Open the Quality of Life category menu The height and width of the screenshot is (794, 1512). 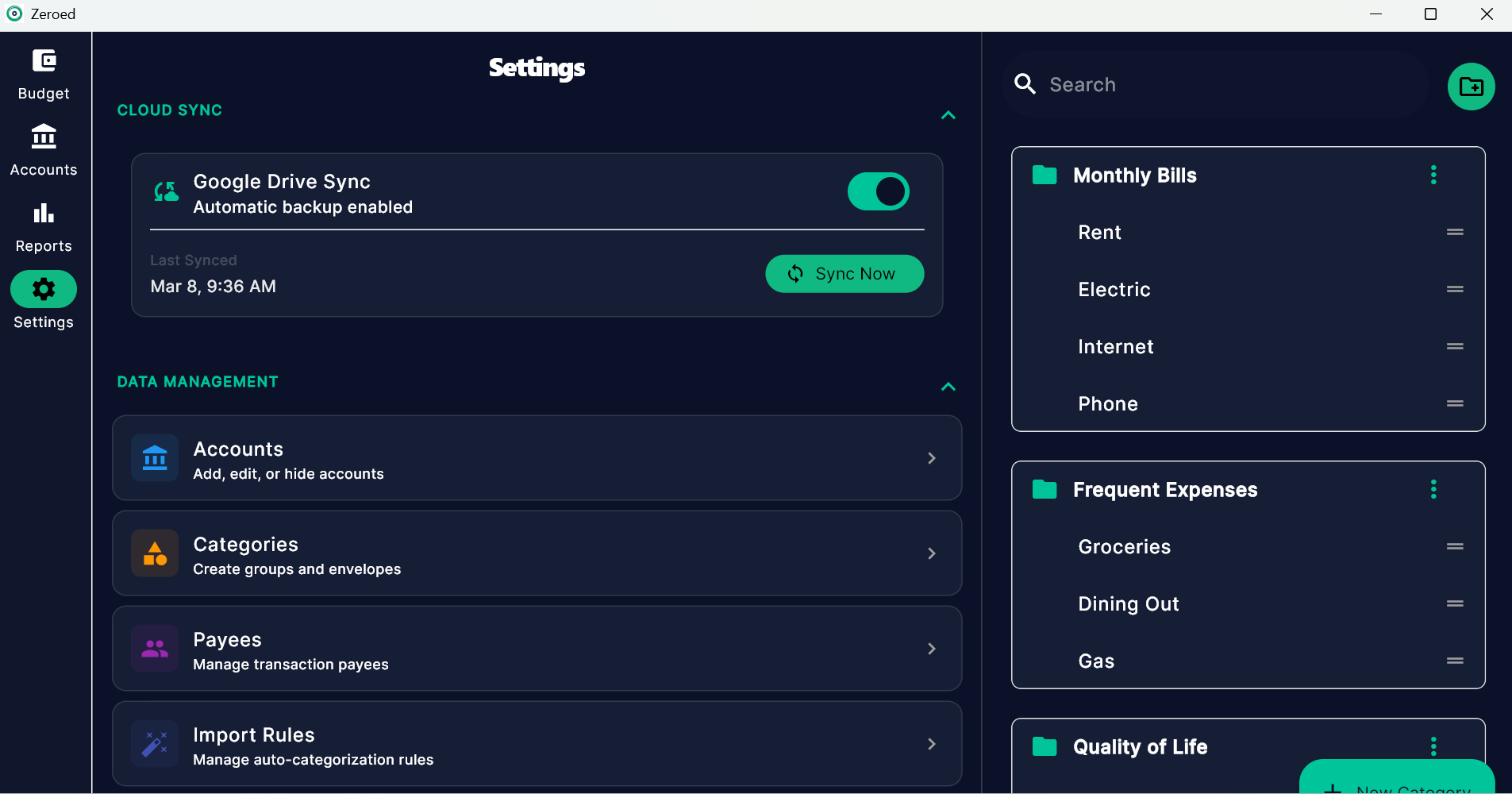pos(1433,746)
